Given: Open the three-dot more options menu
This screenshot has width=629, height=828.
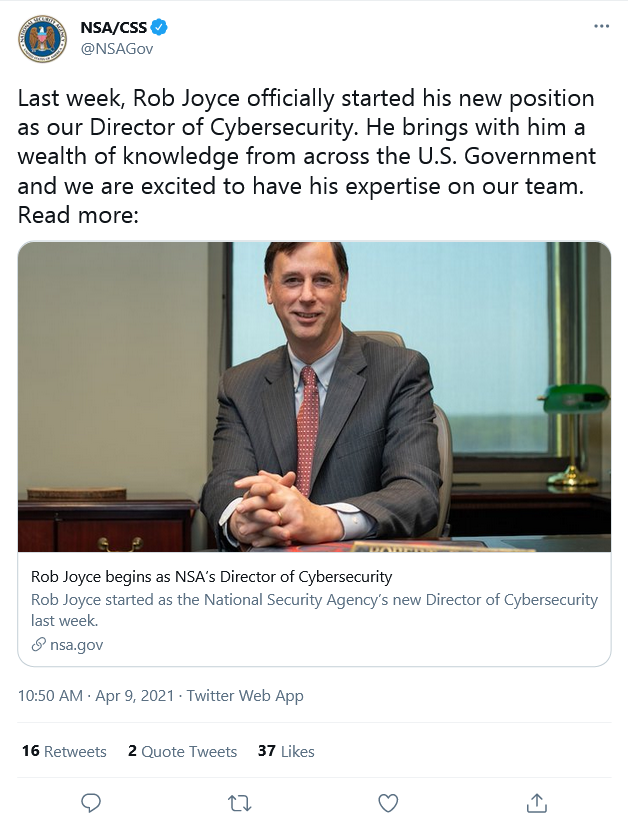Looking at the screenshot, I should tap(601, 26).
